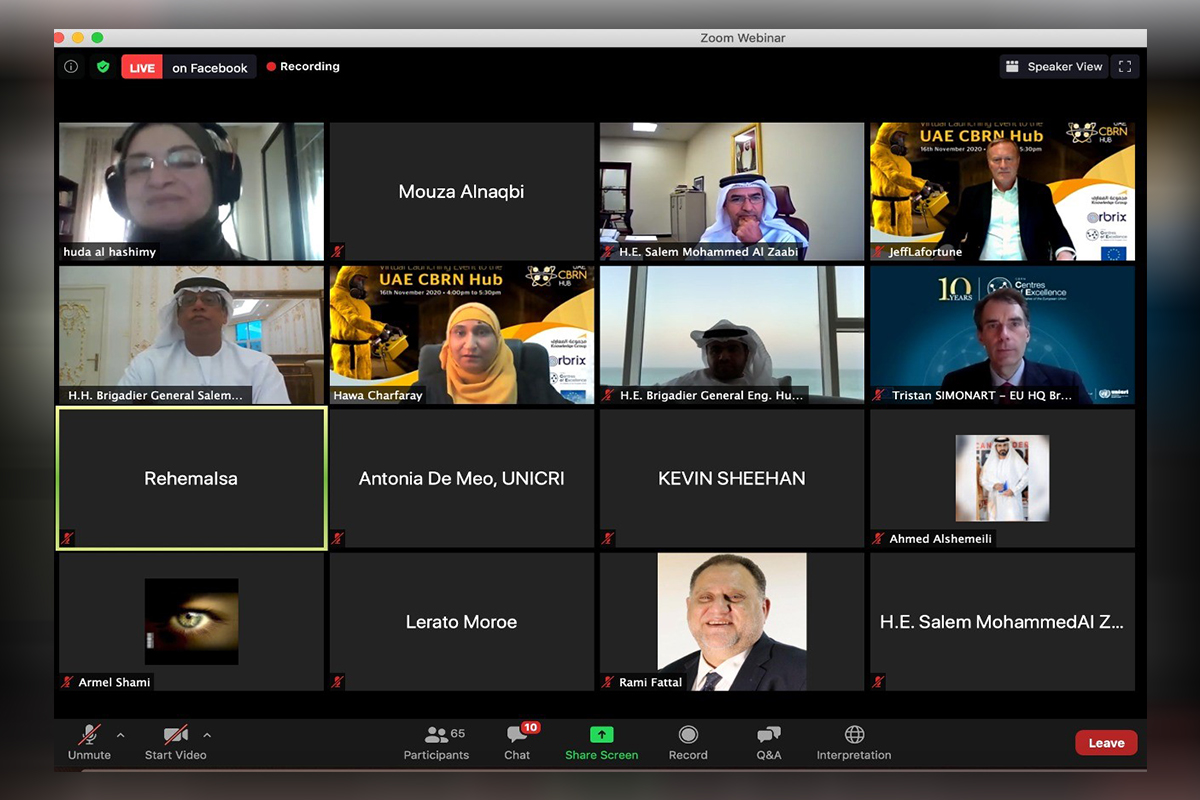The height and width of the screenshot is (800, 1200).
Task: Click the JeffLafortune name label
Action: [925, 252]
